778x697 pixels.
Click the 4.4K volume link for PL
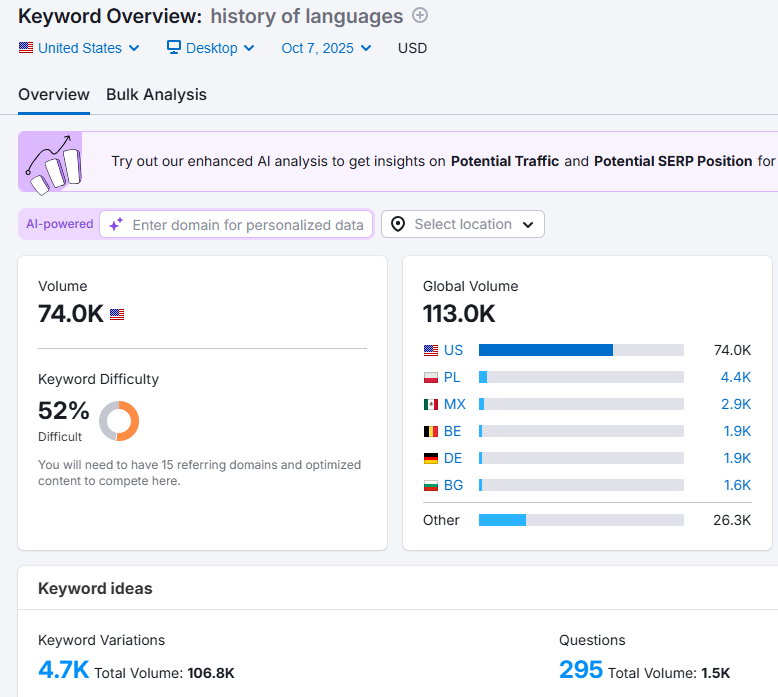tap(736, 378)
